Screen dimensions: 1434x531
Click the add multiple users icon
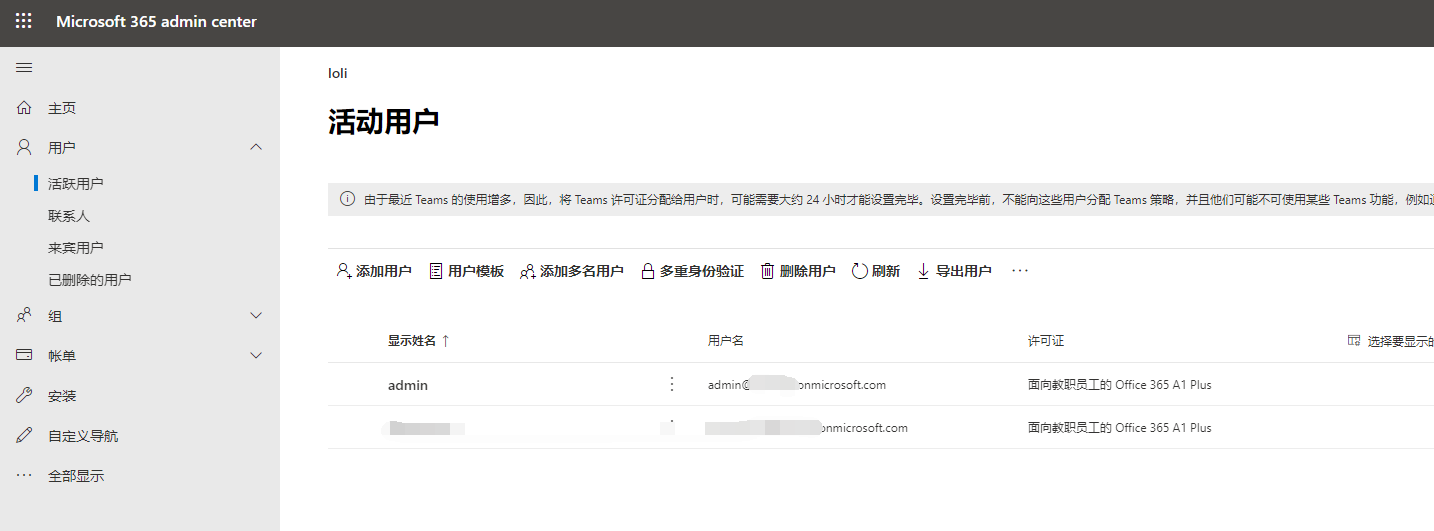coord(528,271)
